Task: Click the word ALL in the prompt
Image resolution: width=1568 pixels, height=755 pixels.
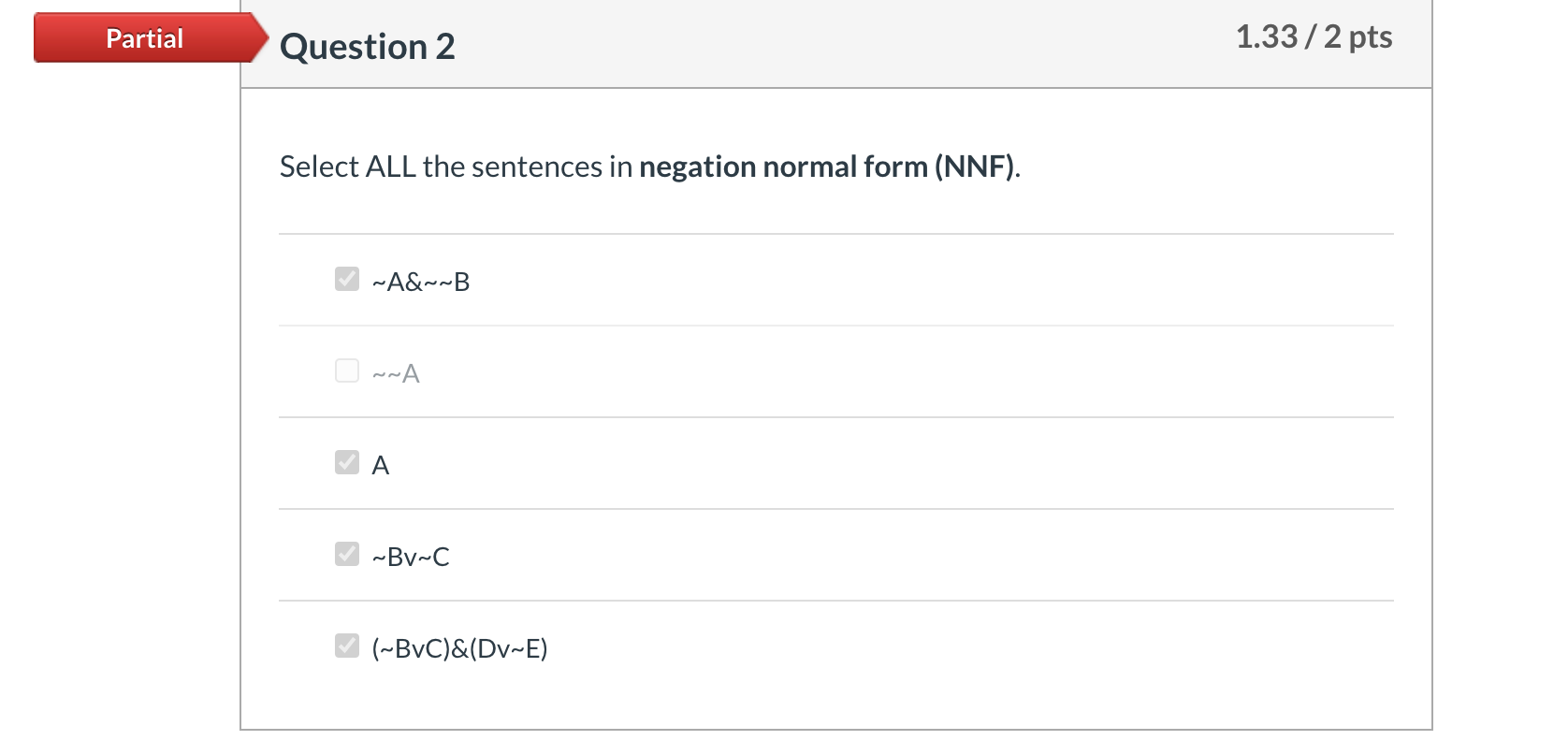Action: [x=391, y=167]
